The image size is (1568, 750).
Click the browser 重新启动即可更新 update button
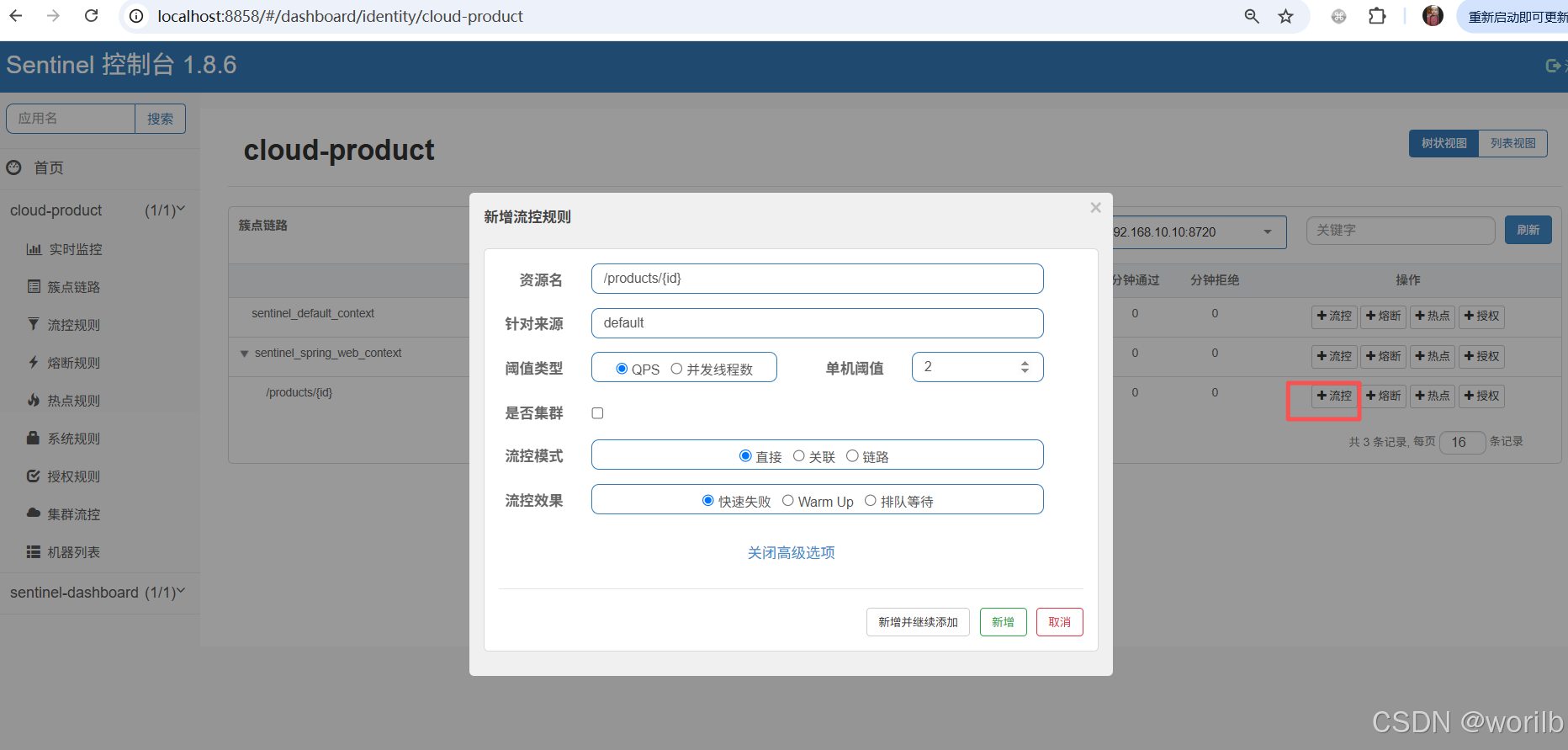click(1515, 17)
